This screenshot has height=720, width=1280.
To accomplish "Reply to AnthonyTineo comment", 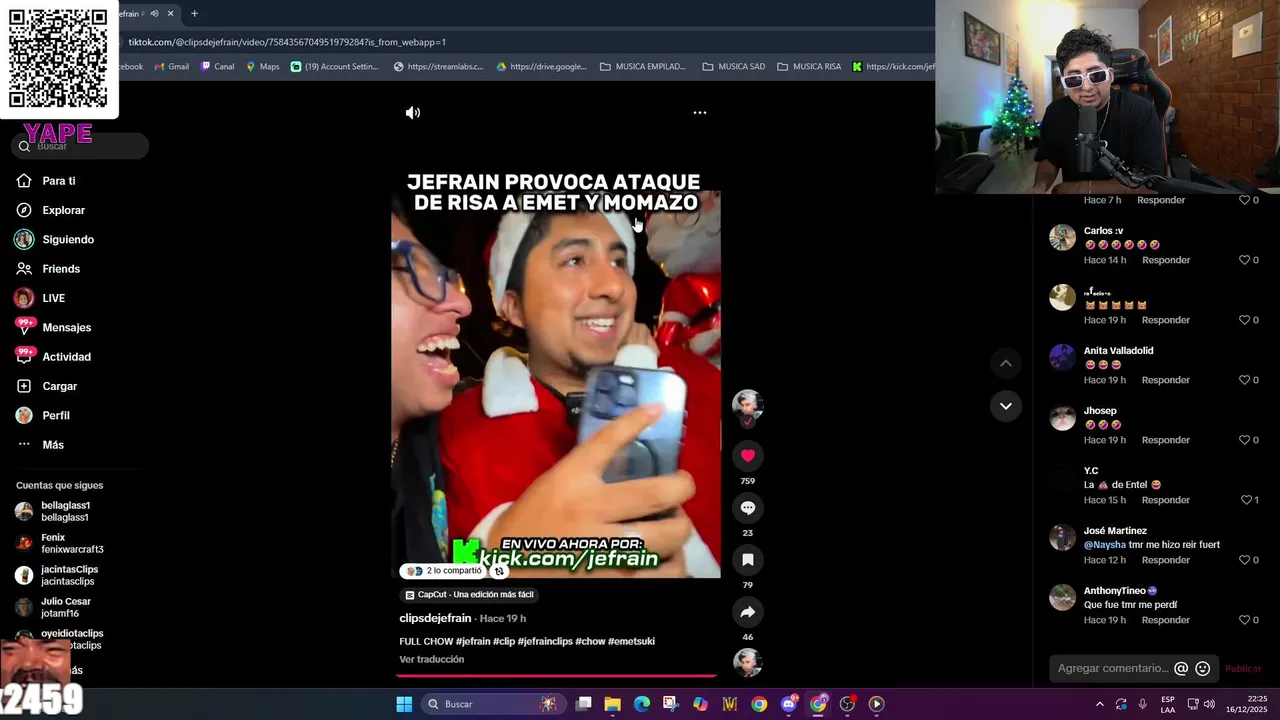I will (x=1165, y=620).
